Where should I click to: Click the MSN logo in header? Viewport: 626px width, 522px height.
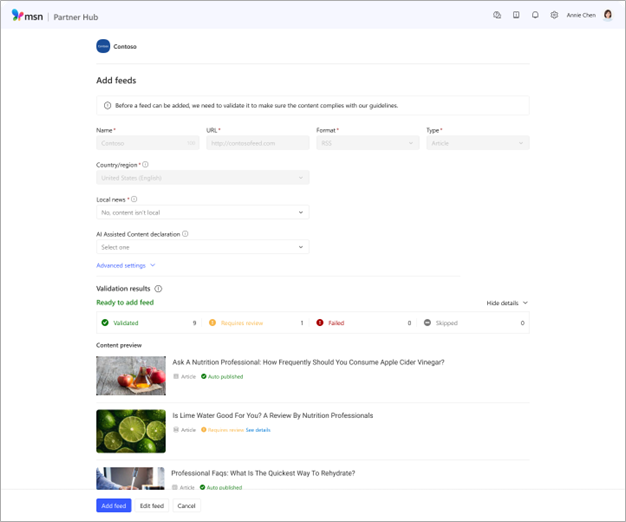coord(28,15)
